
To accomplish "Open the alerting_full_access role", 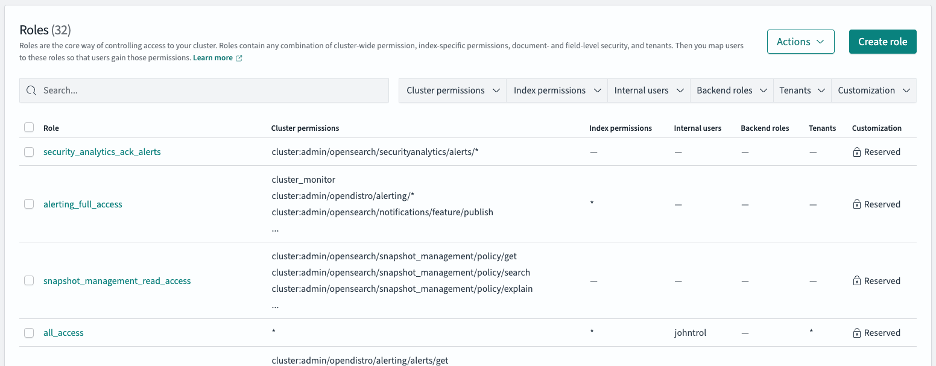I will point(83,204).
